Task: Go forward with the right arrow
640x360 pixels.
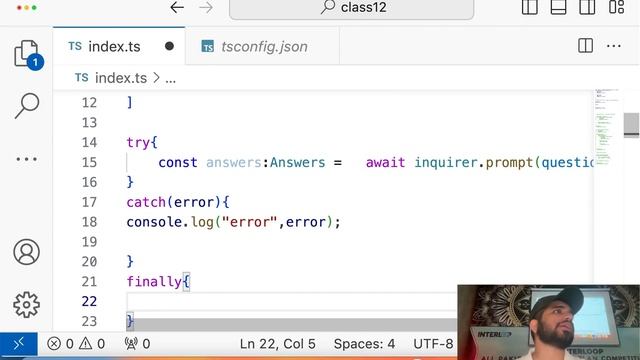Action: (206, 7)
